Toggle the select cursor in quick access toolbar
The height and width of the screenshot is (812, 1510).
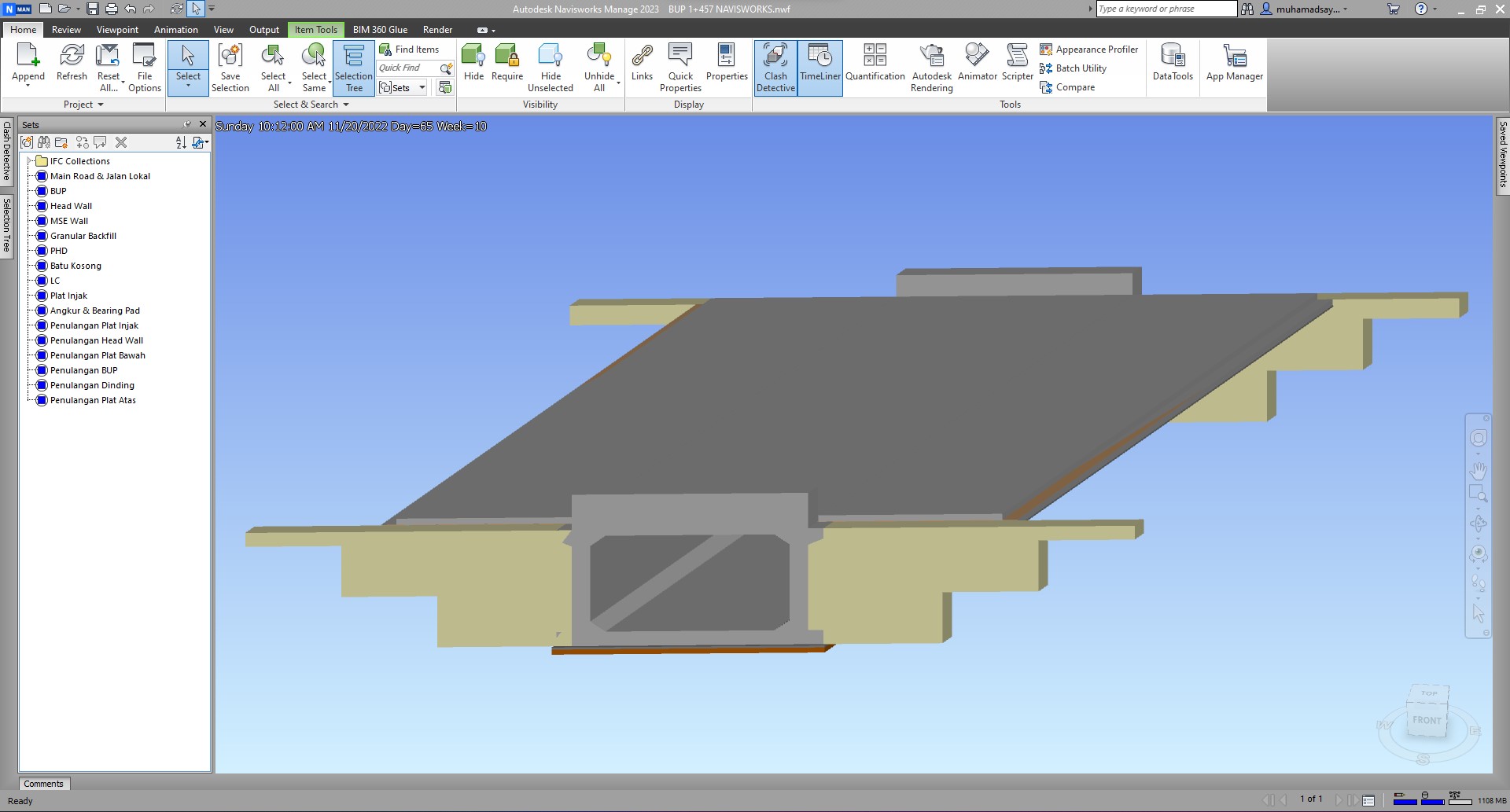coord(196,9)
